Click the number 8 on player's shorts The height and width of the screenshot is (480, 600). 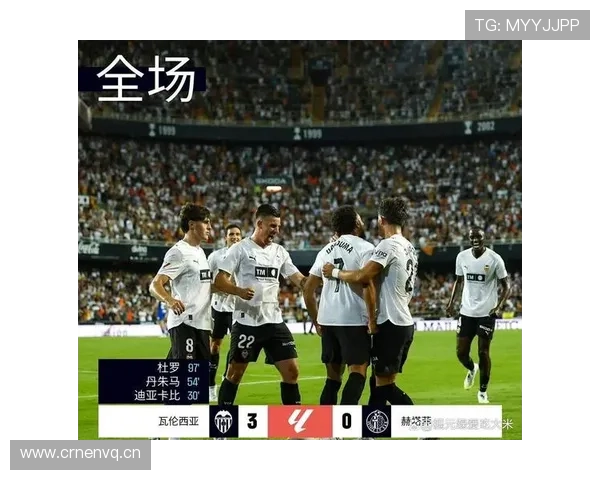click(x=189, y=346)
